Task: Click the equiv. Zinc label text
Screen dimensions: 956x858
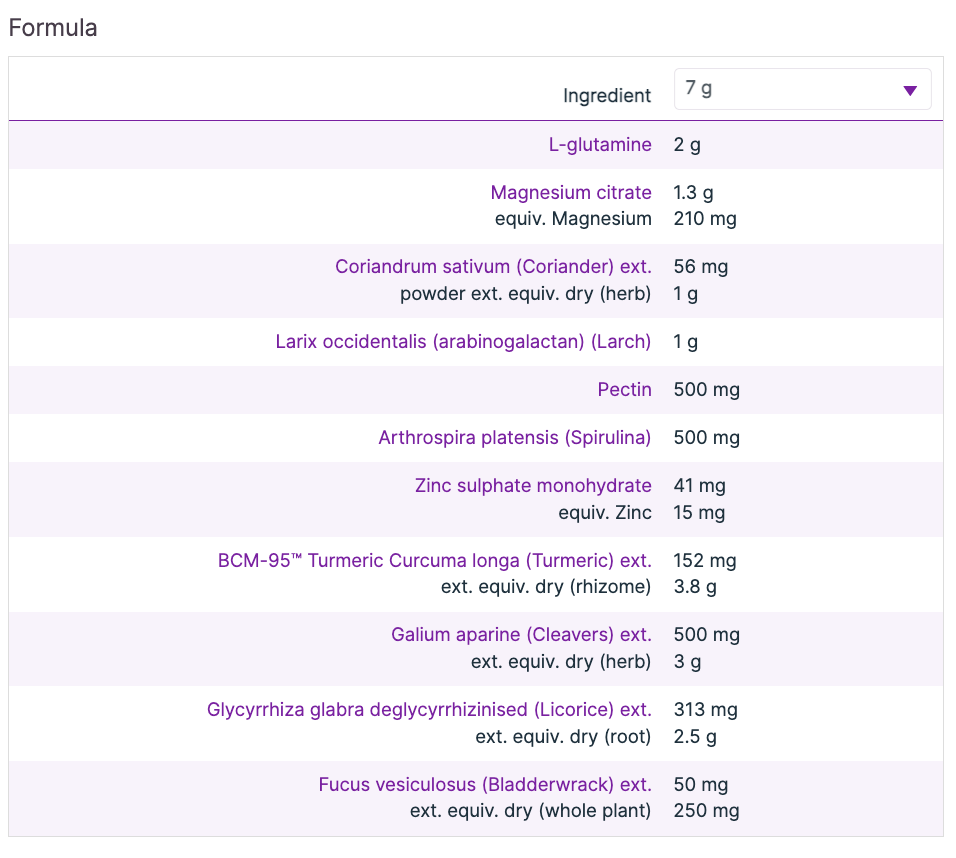Action: (605, 513)
